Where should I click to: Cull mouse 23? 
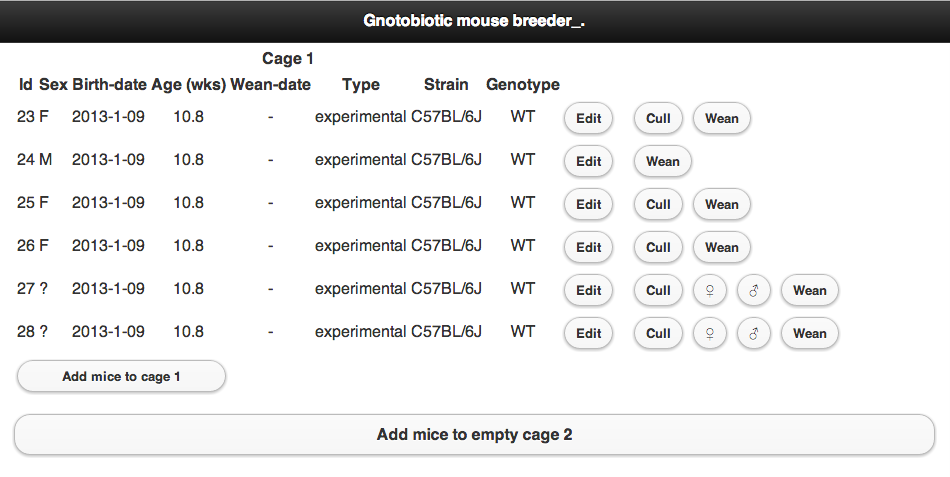tap(658, 119)
